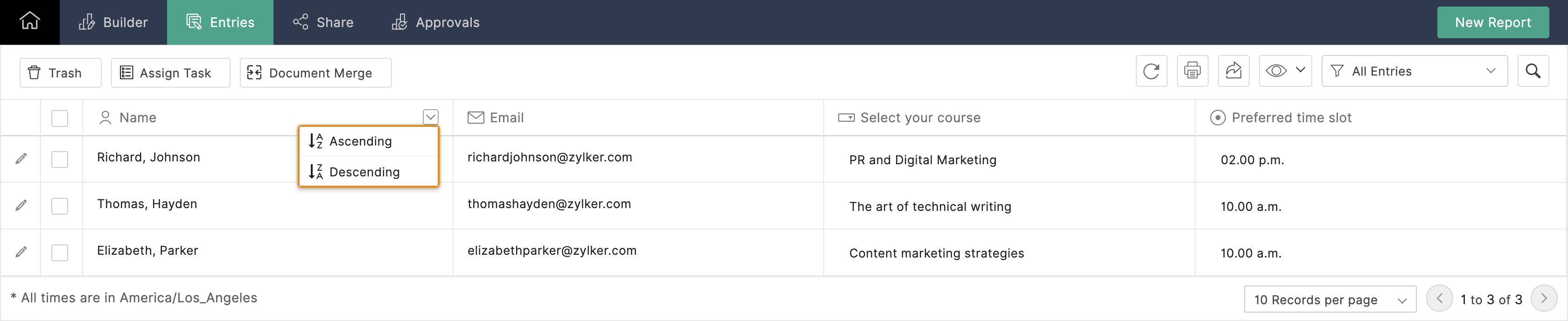Click the print icon
The width and height of the screenshot is (1568, 321).
[1192, 71]
